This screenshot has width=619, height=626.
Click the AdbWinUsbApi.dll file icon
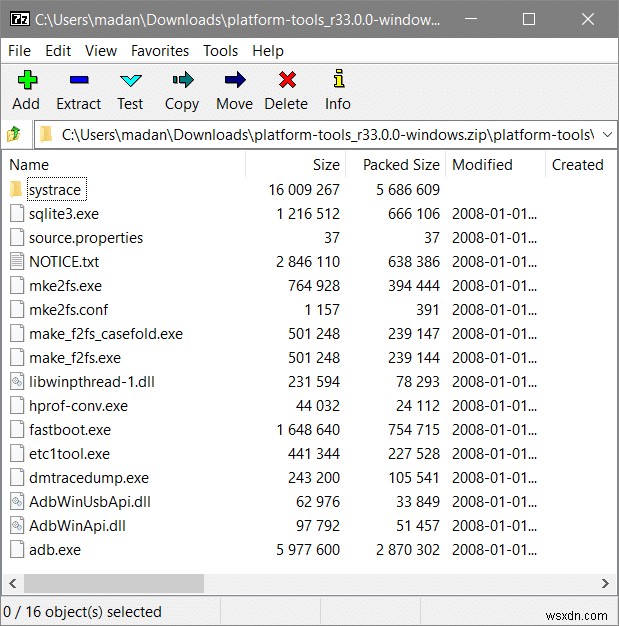pos(17,501)
